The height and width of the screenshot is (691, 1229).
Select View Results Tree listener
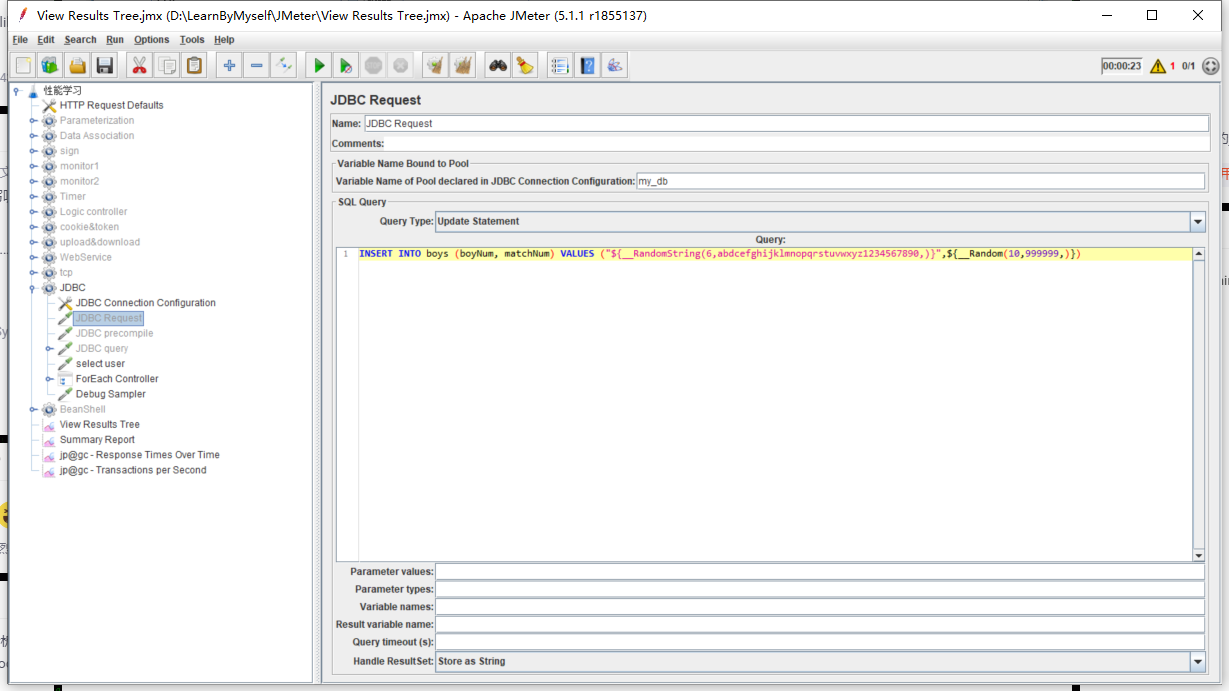[100, 425]
